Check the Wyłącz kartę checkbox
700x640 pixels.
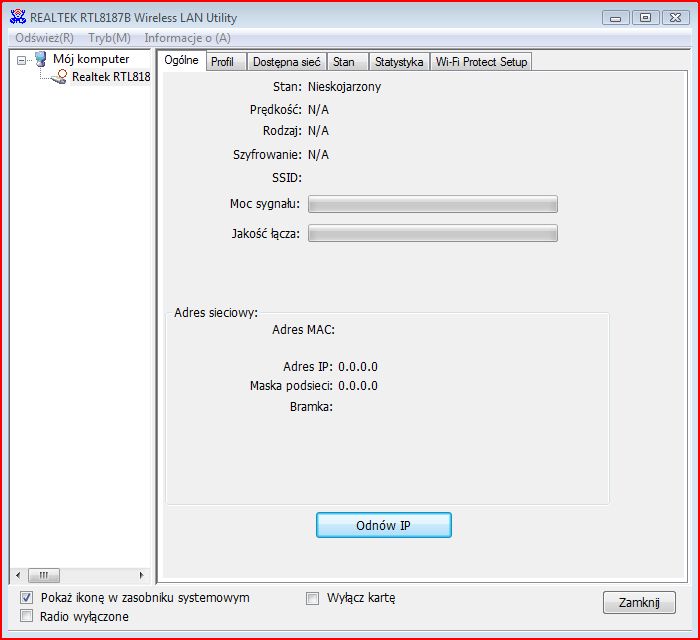pyautogui.click(x=312, y=598)
